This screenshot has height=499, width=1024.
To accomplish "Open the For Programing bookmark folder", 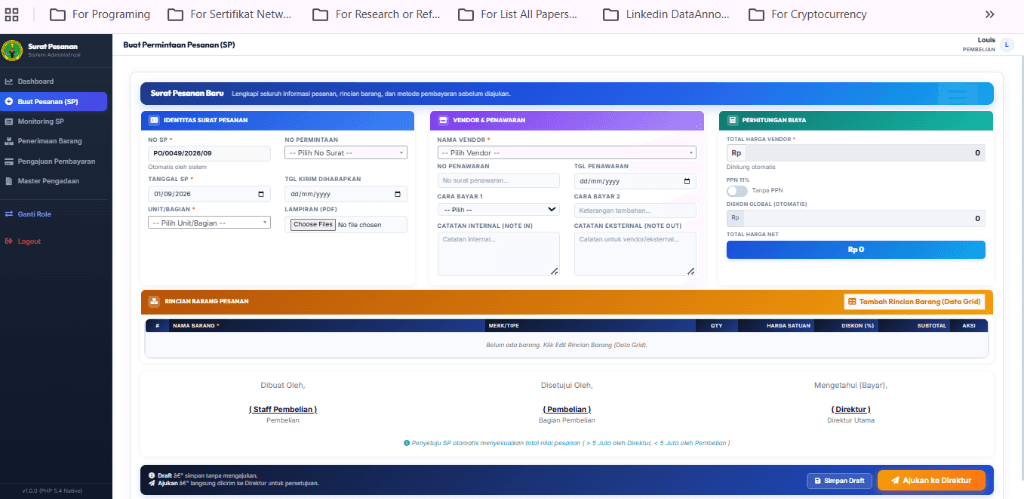I will [x=100, y=14].
